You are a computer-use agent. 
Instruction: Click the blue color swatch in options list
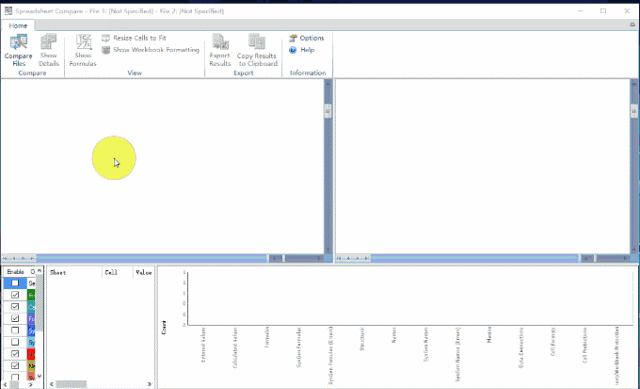31,330
